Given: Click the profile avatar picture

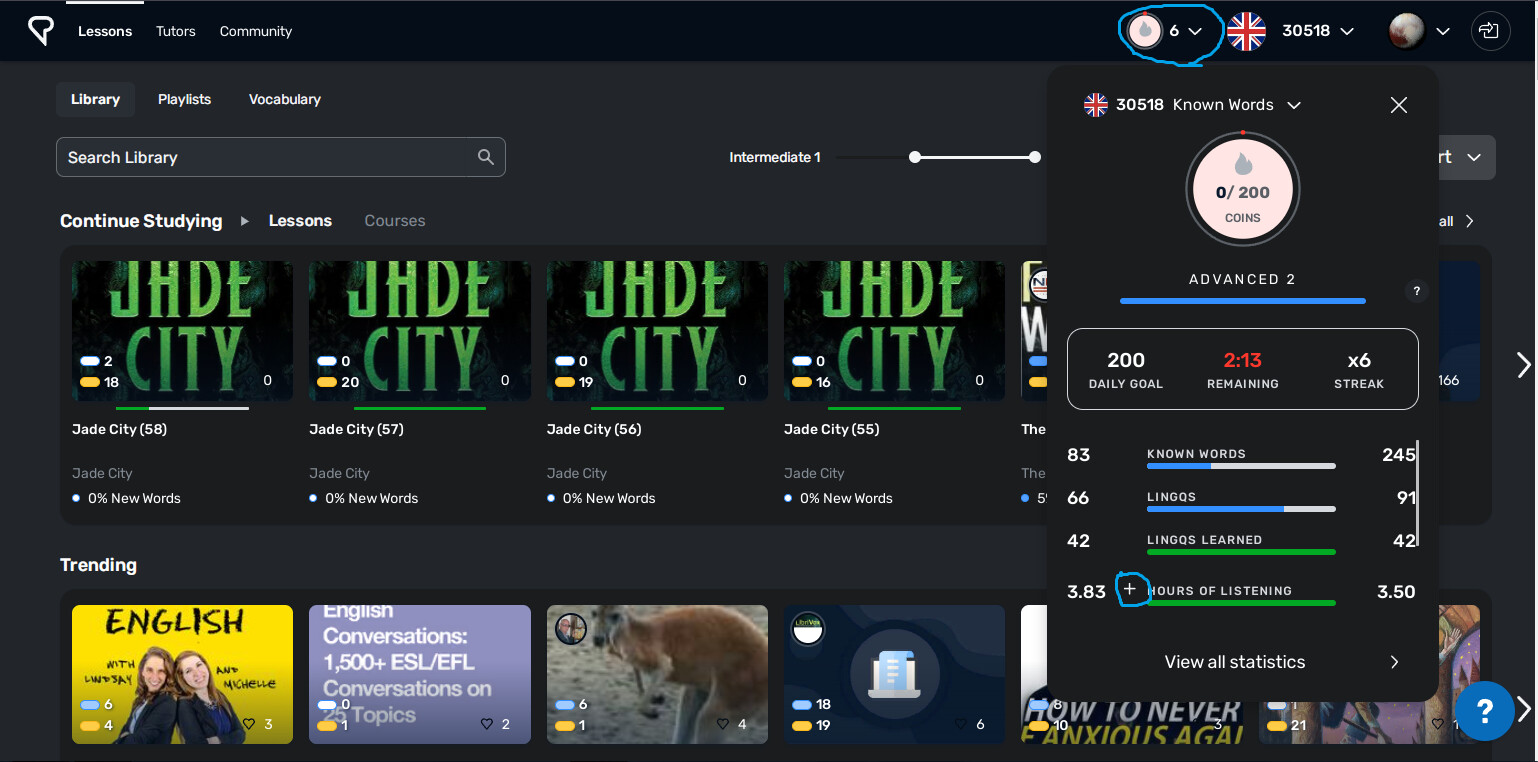Looking at the screenshot, I should tap(1406, 31).
